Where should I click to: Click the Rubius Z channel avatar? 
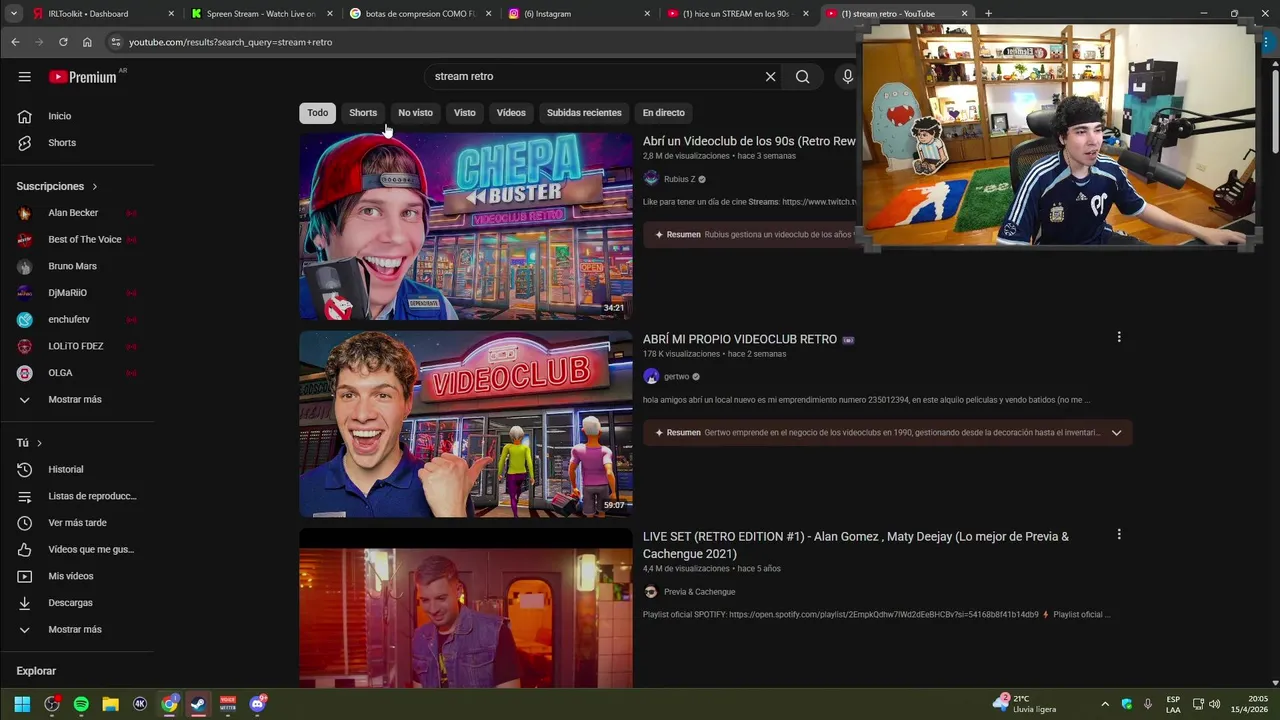coord(651,179)
